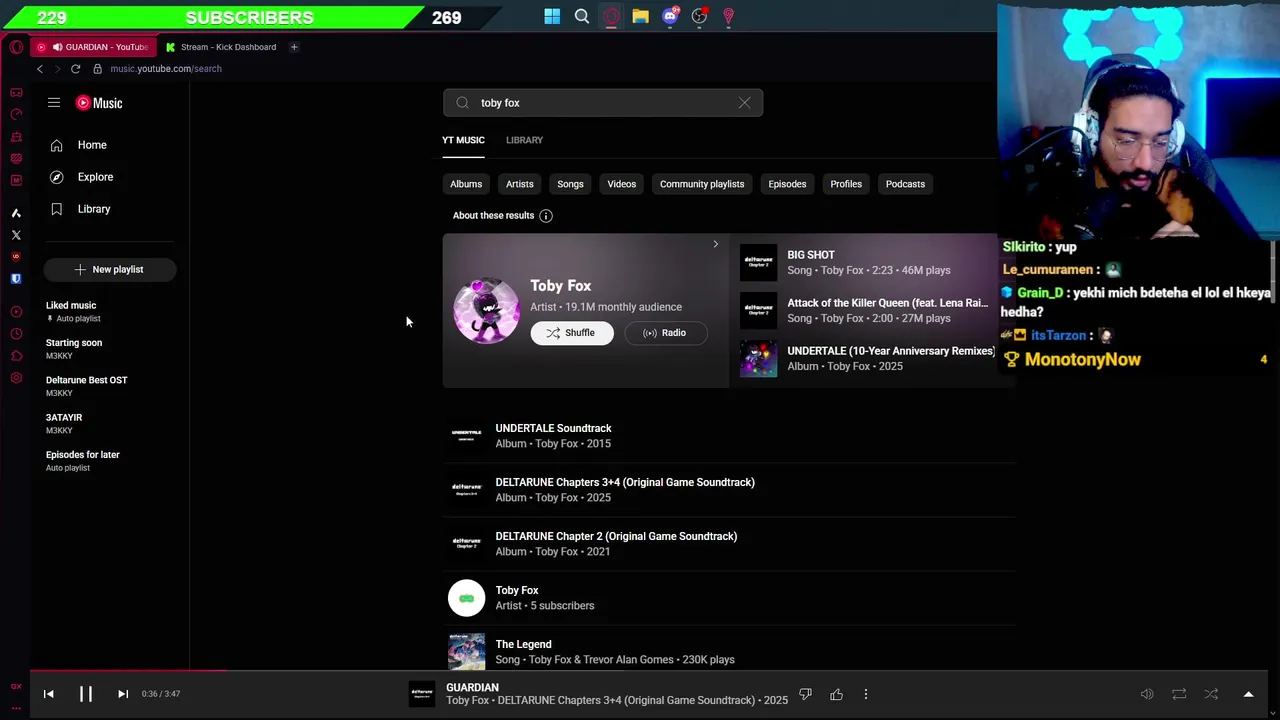Open Windows taskbar search

pos(582,16)
